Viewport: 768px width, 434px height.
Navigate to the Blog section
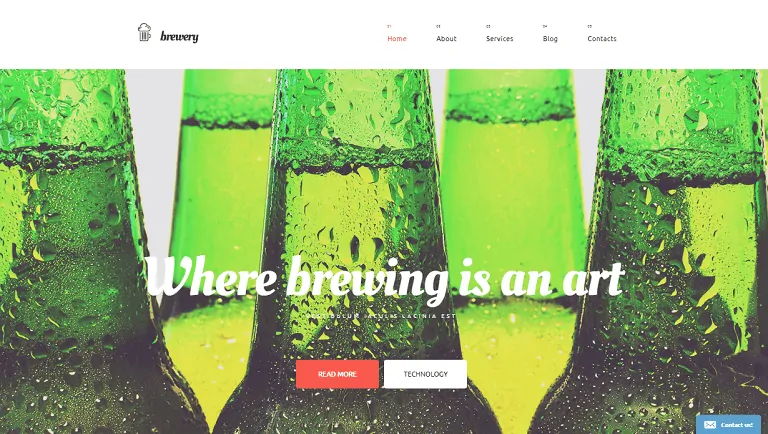550,39
